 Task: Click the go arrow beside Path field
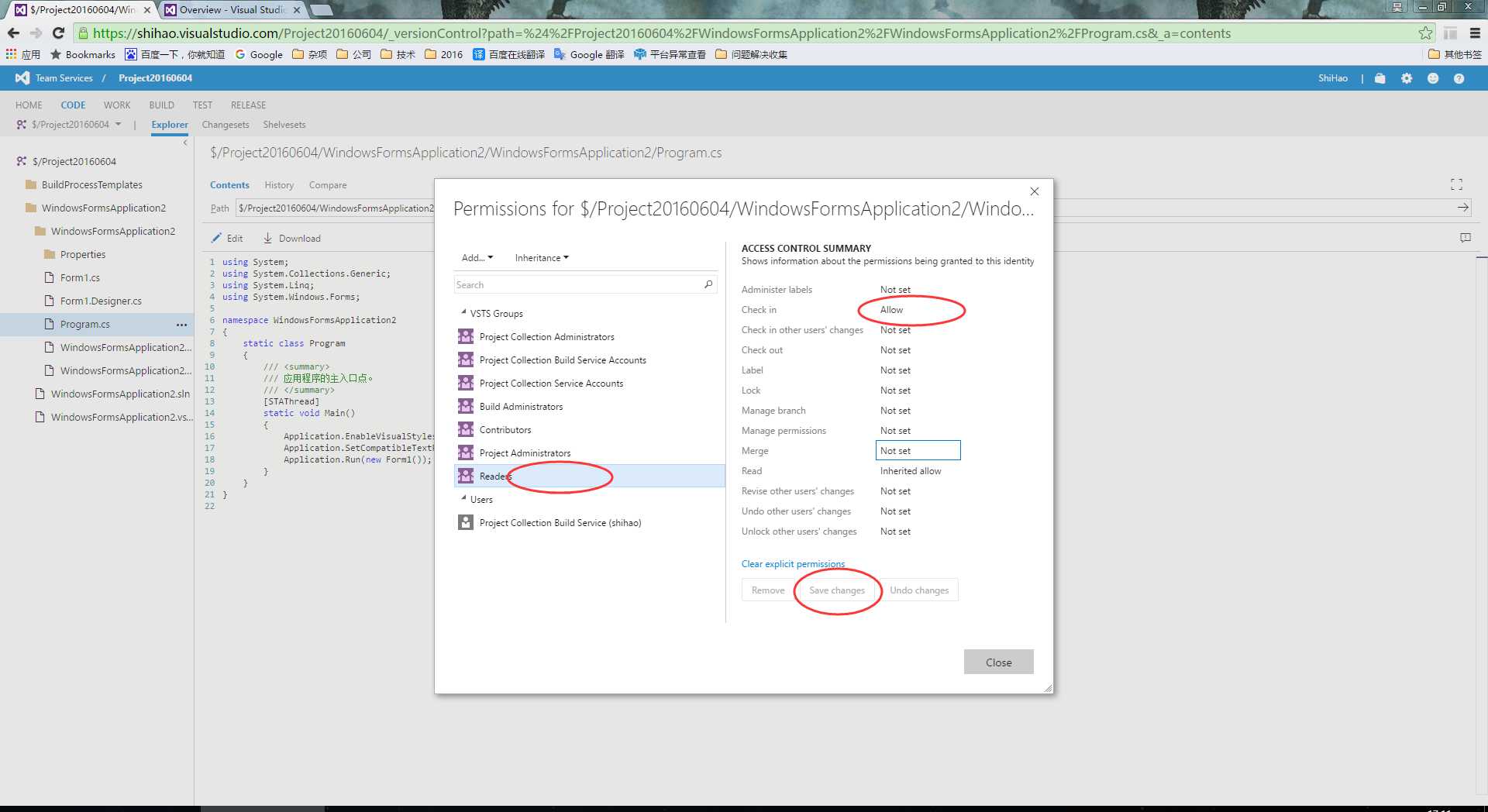point(1462,208)
